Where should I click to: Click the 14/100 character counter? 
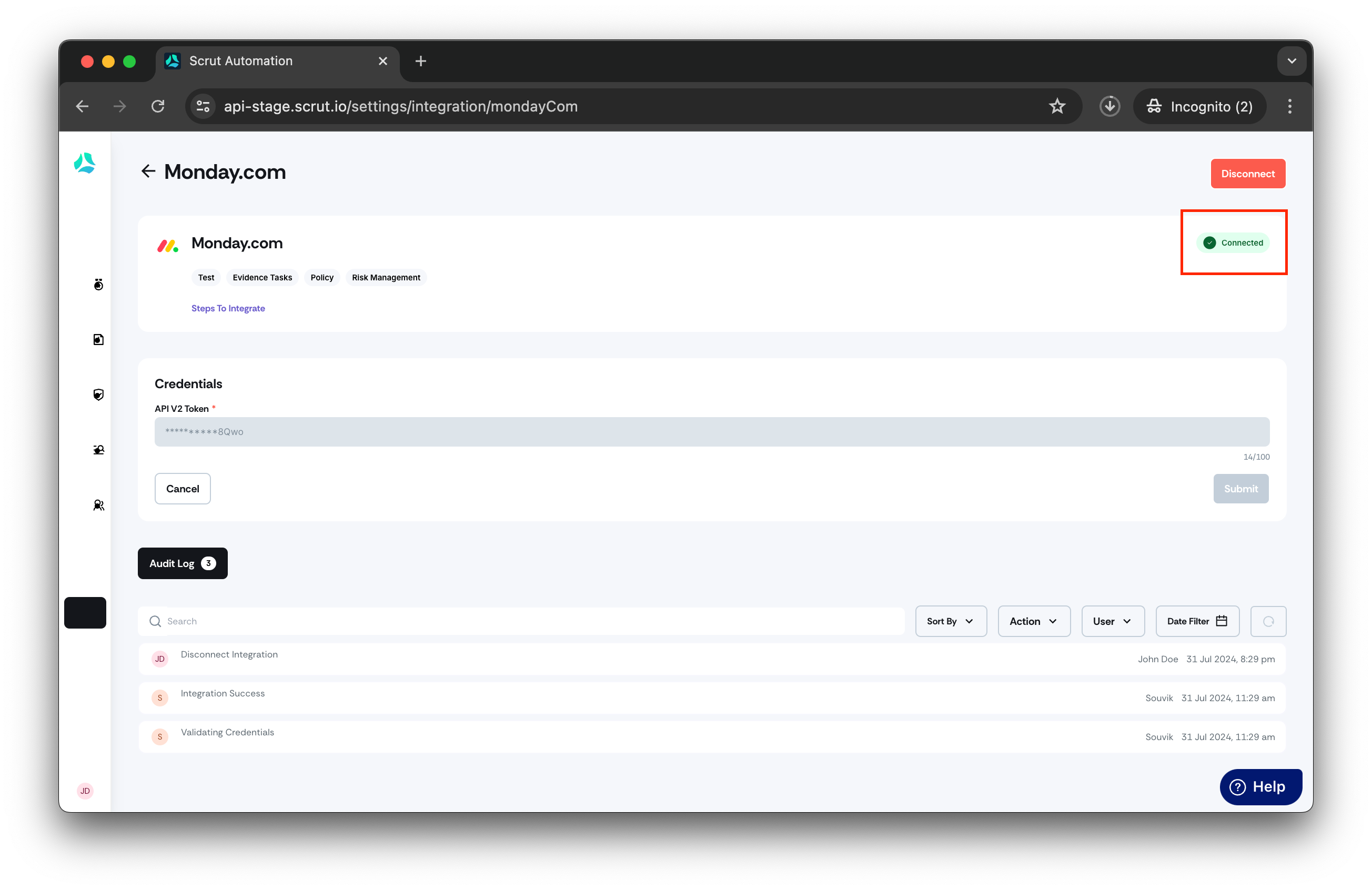click(1256, 457)
